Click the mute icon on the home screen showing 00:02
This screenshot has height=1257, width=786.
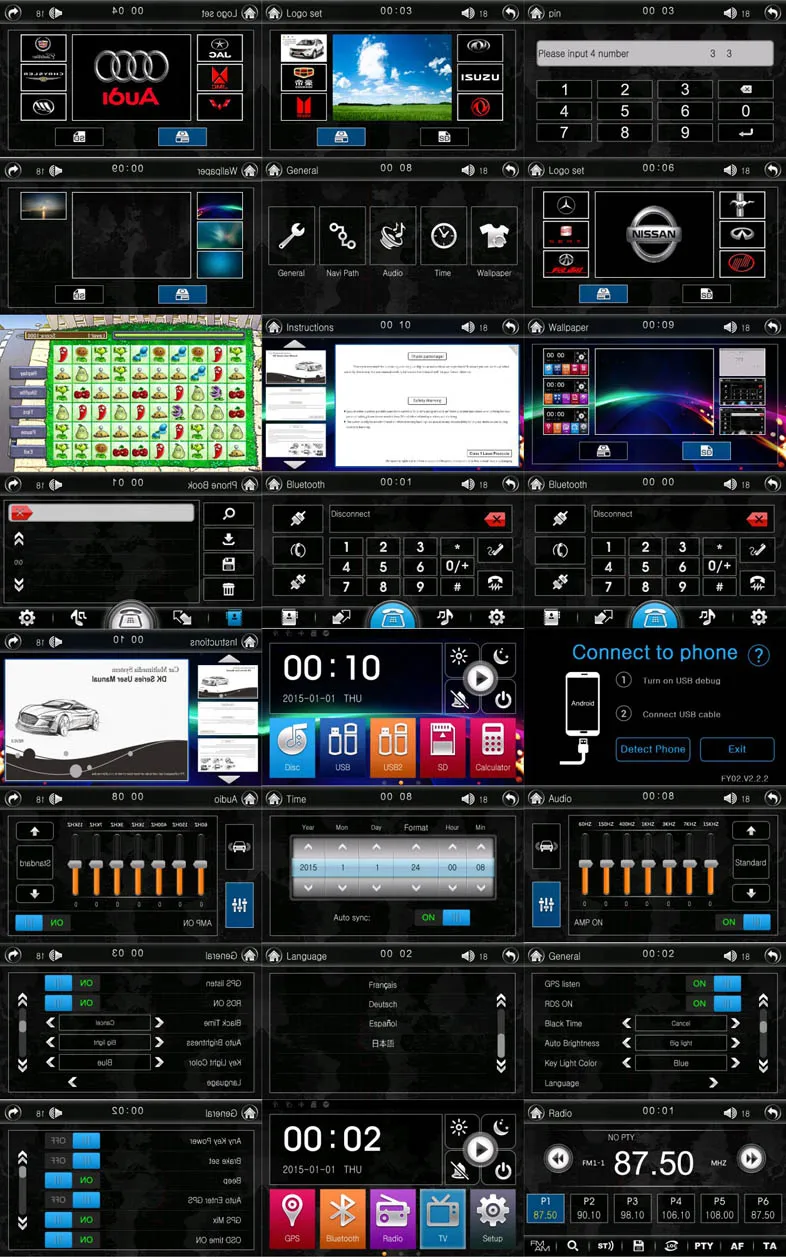point(459,1170)
